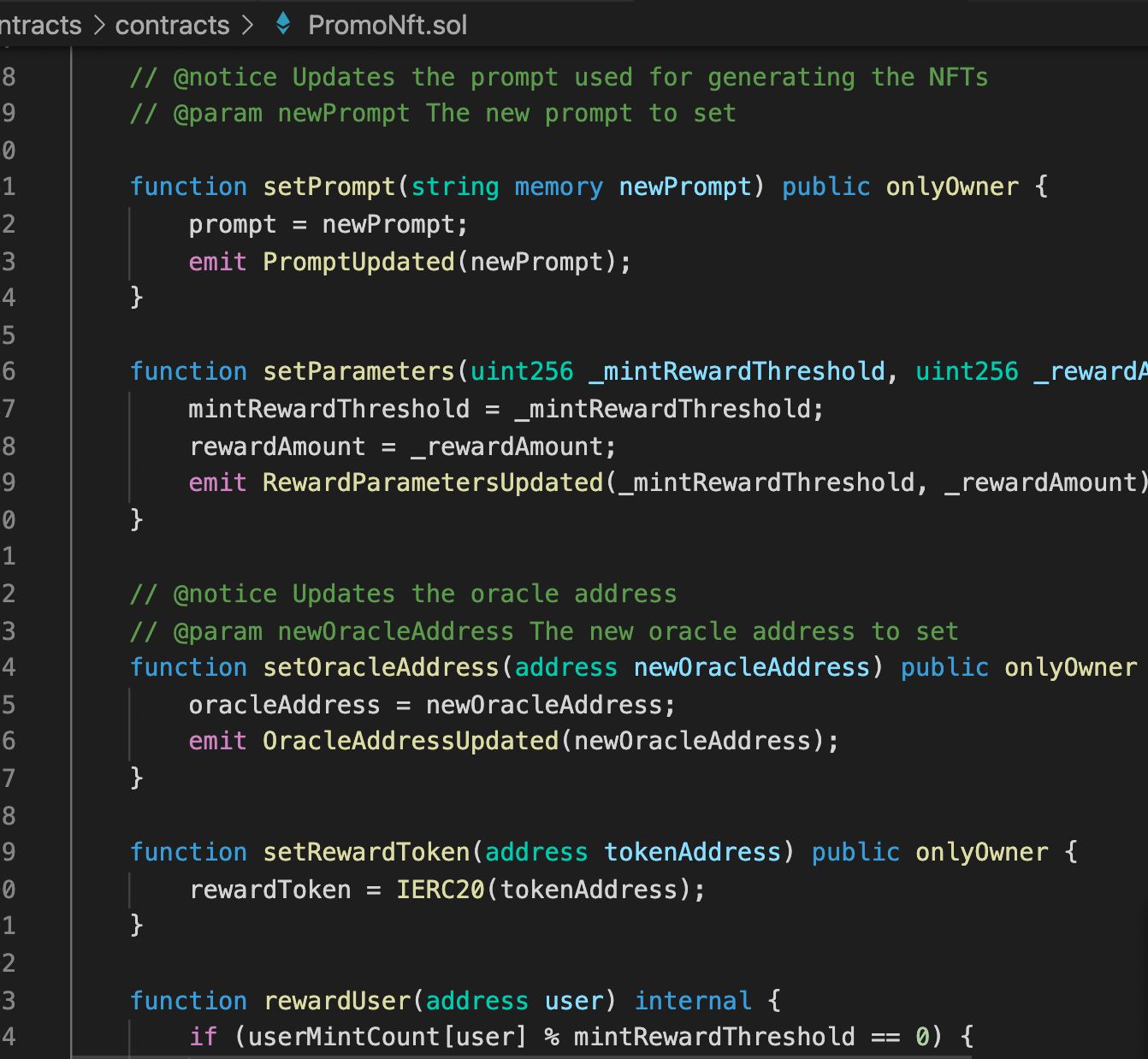1148x1059 pixels.
Task: Expand chevron after contracts breadcrumb
Action: (x=248, y=26)
